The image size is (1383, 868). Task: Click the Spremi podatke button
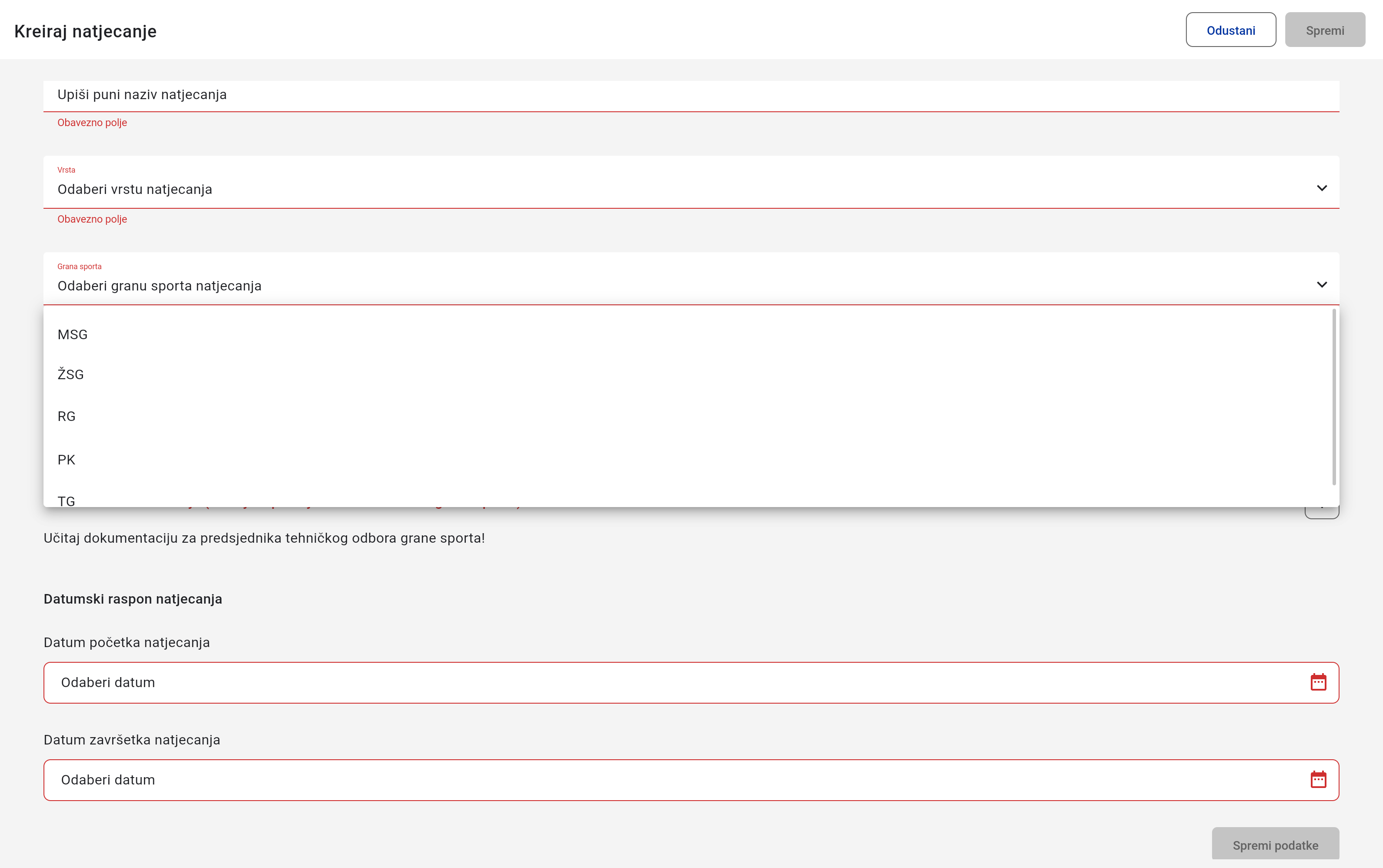click(x=1275, y=845)
